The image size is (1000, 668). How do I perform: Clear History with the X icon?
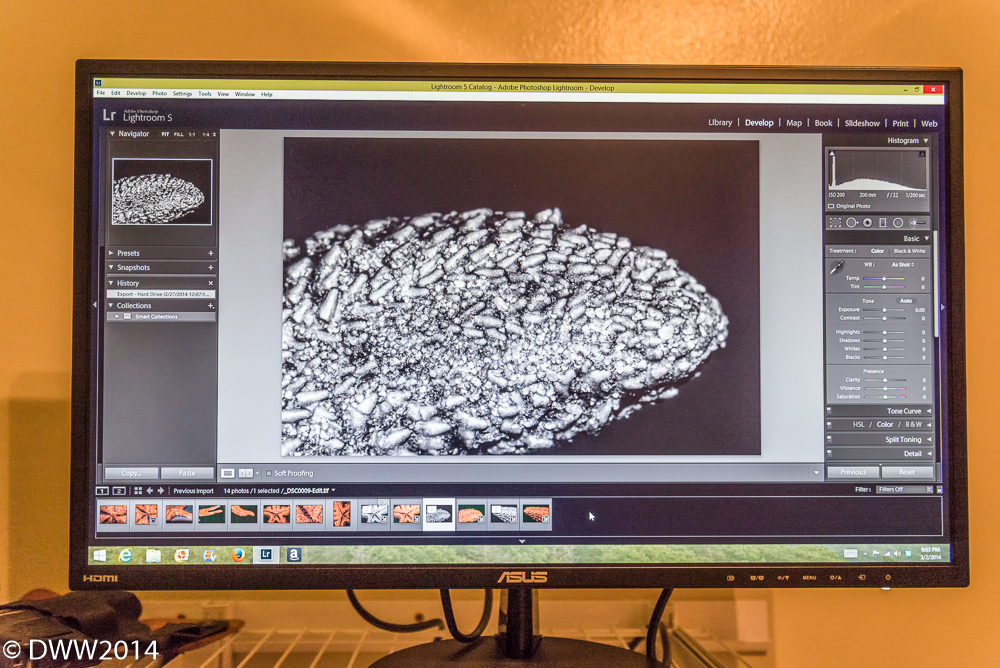(210, 283)
